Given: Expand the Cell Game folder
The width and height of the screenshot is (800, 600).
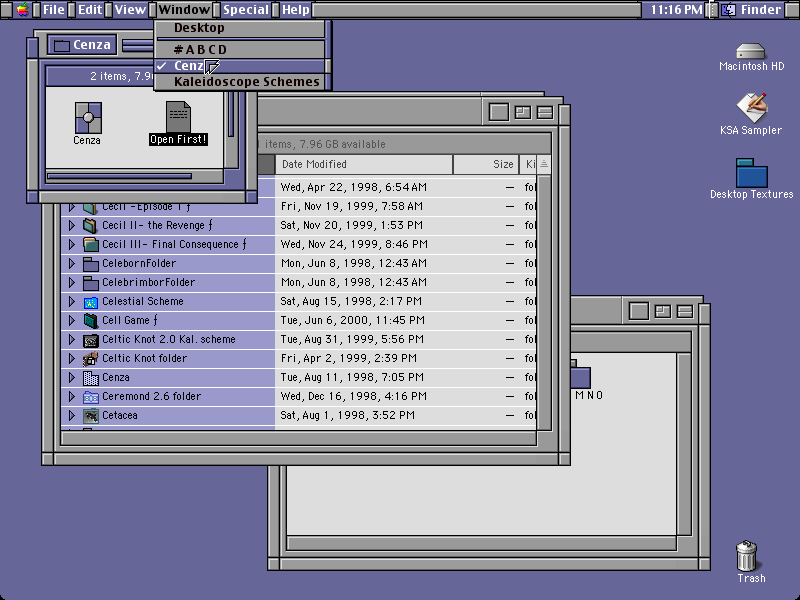Looking at the screenshot, I should tap(72, 320).
